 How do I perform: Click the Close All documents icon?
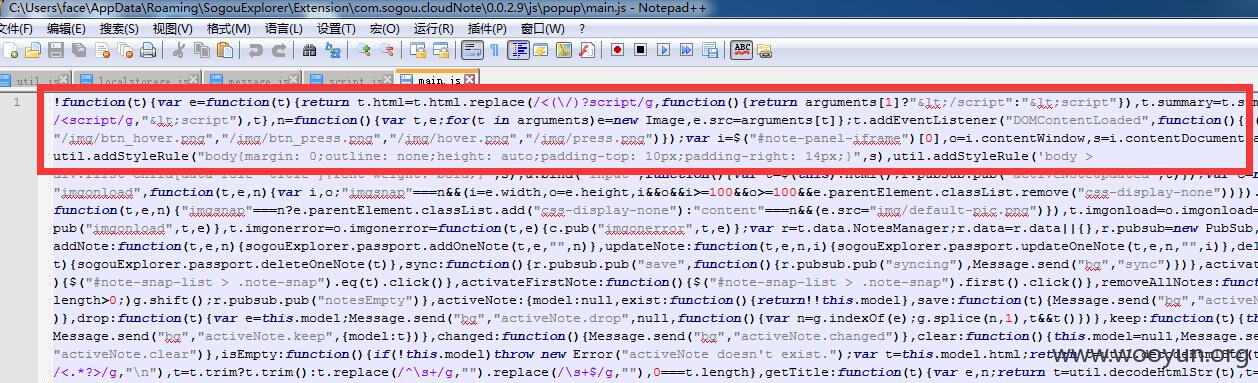pyautogui.click(x=125, y=50)
